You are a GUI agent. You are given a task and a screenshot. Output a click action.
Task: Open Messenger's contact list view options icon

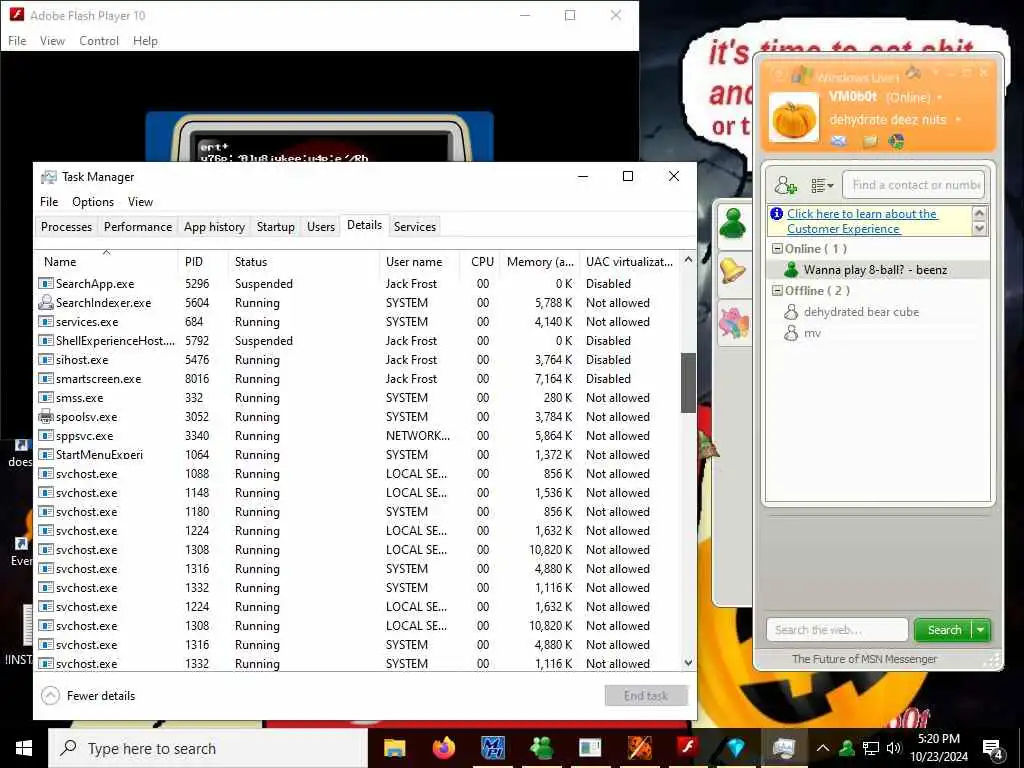pyautogui.click(x=822, y=185)
